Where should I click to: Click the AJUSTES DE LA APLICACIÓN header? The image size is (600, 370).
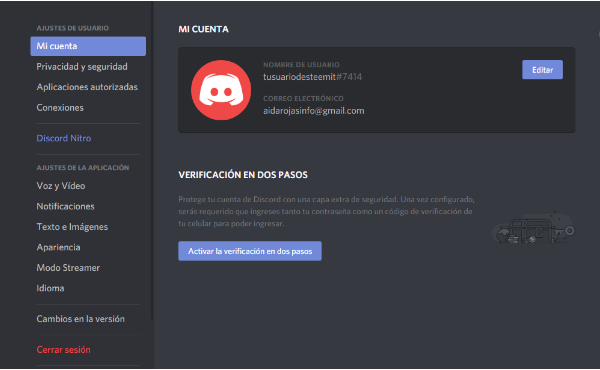[x=83, y=168]
